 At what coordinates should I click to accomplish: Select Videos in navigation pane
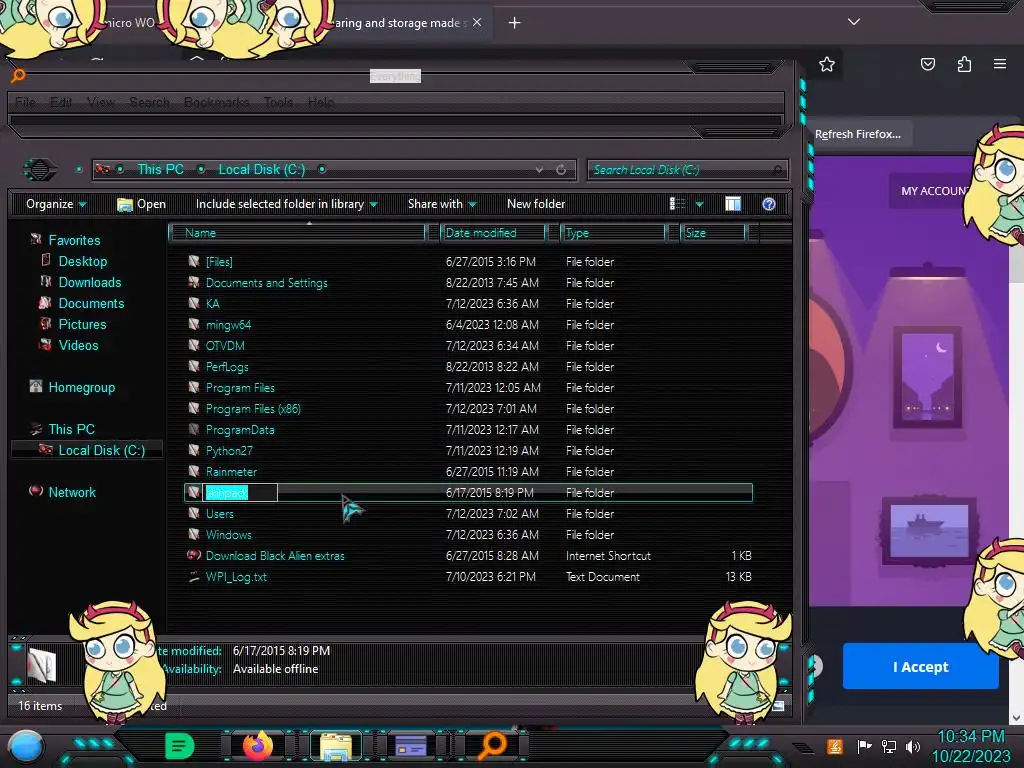(78, 345)
